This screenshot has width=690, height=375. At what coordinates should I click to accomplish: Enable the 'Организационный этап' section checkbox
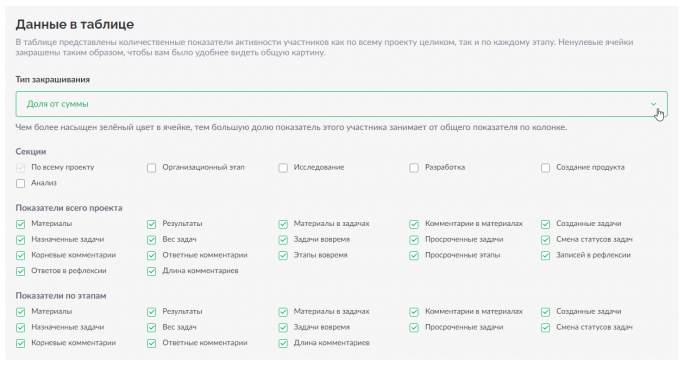pos(151,168)
